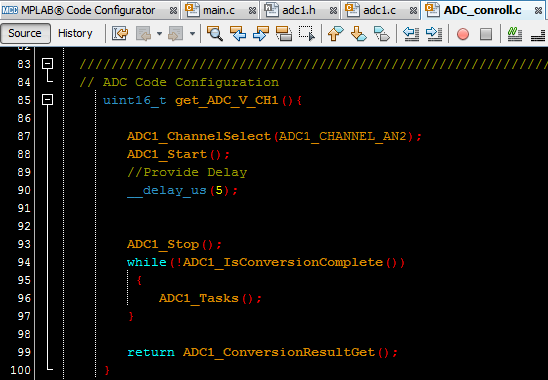Toggle Highlight Search icon

coord(284,34)
